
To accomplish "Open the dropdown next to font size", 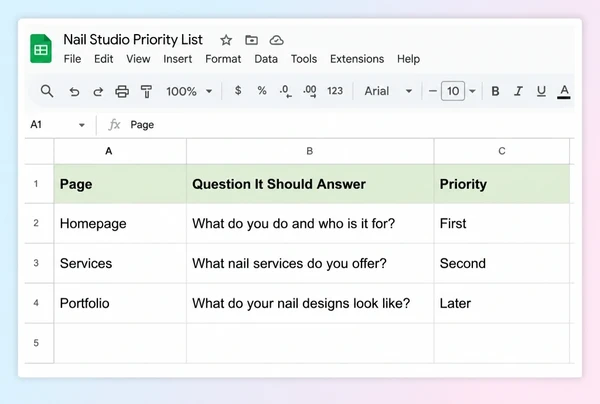I will [473, 91].
